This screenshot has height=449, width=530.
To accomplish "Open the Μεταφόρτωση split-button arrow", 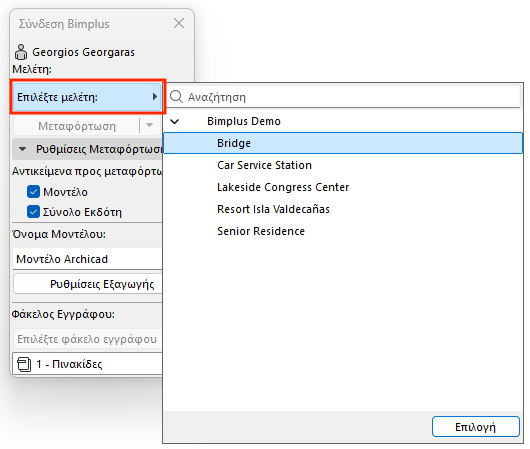I will [x=149, y=125].
